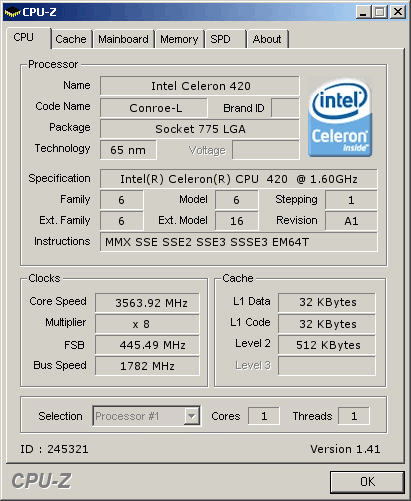Click the Intel Celeron inside logo

point(340,117)
